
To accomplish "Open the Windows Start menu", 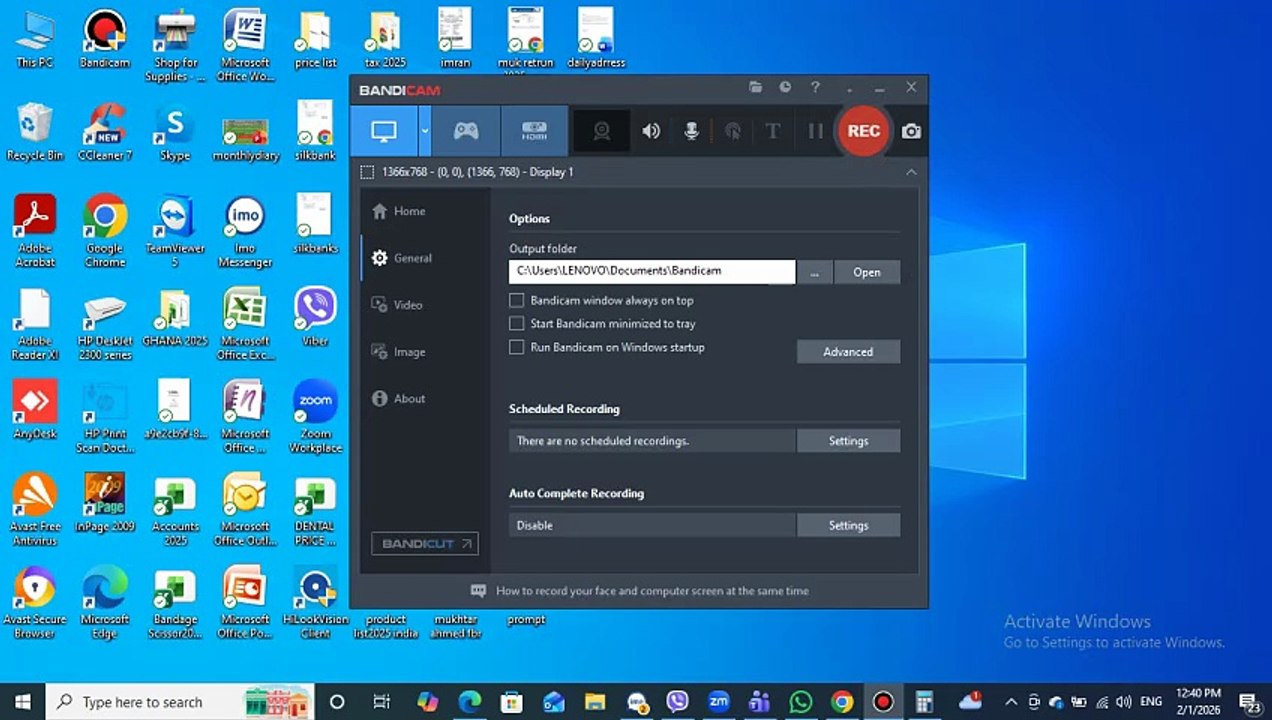I will point(22,702).
